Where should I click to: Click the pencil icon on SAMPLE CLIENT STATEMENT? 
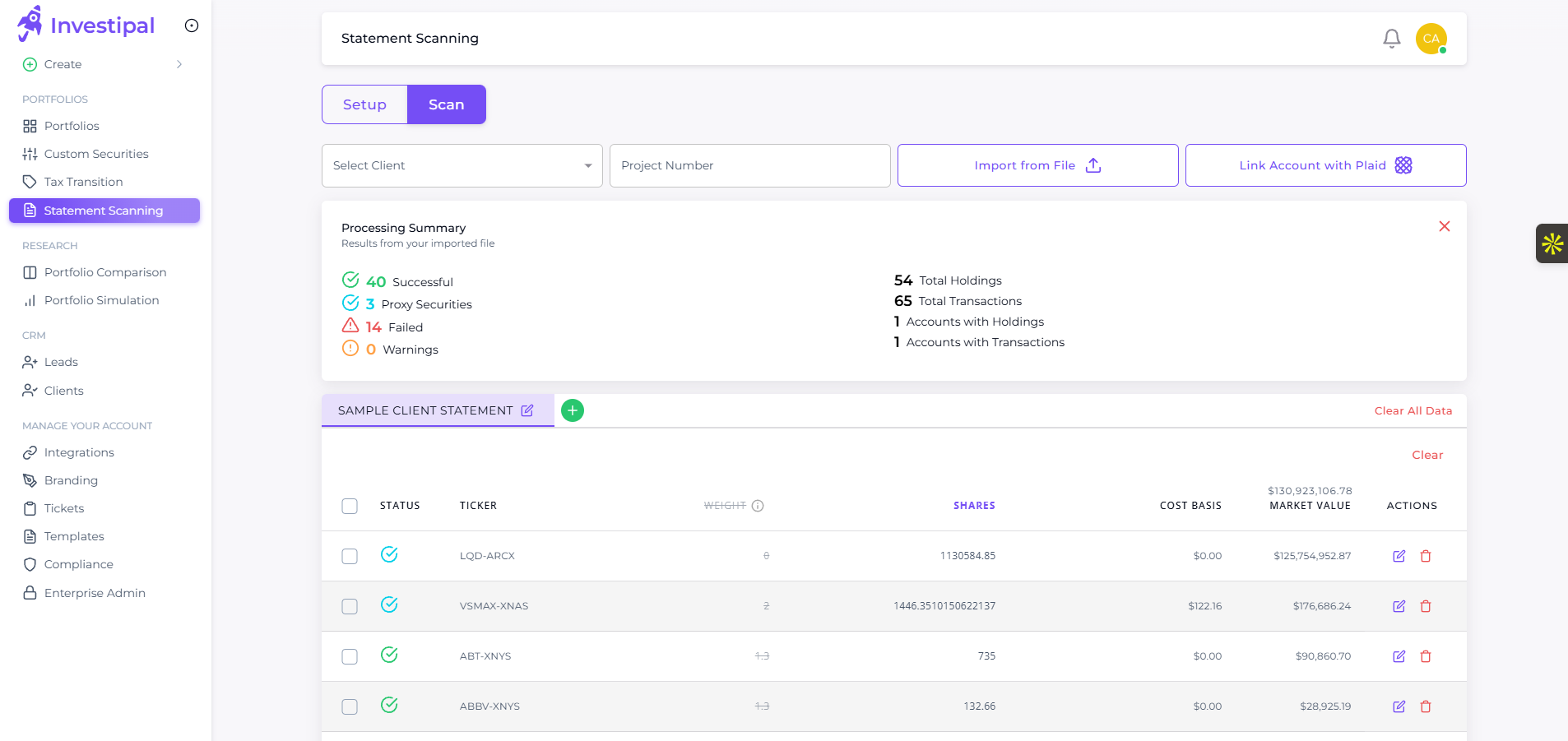pos(527,410)
